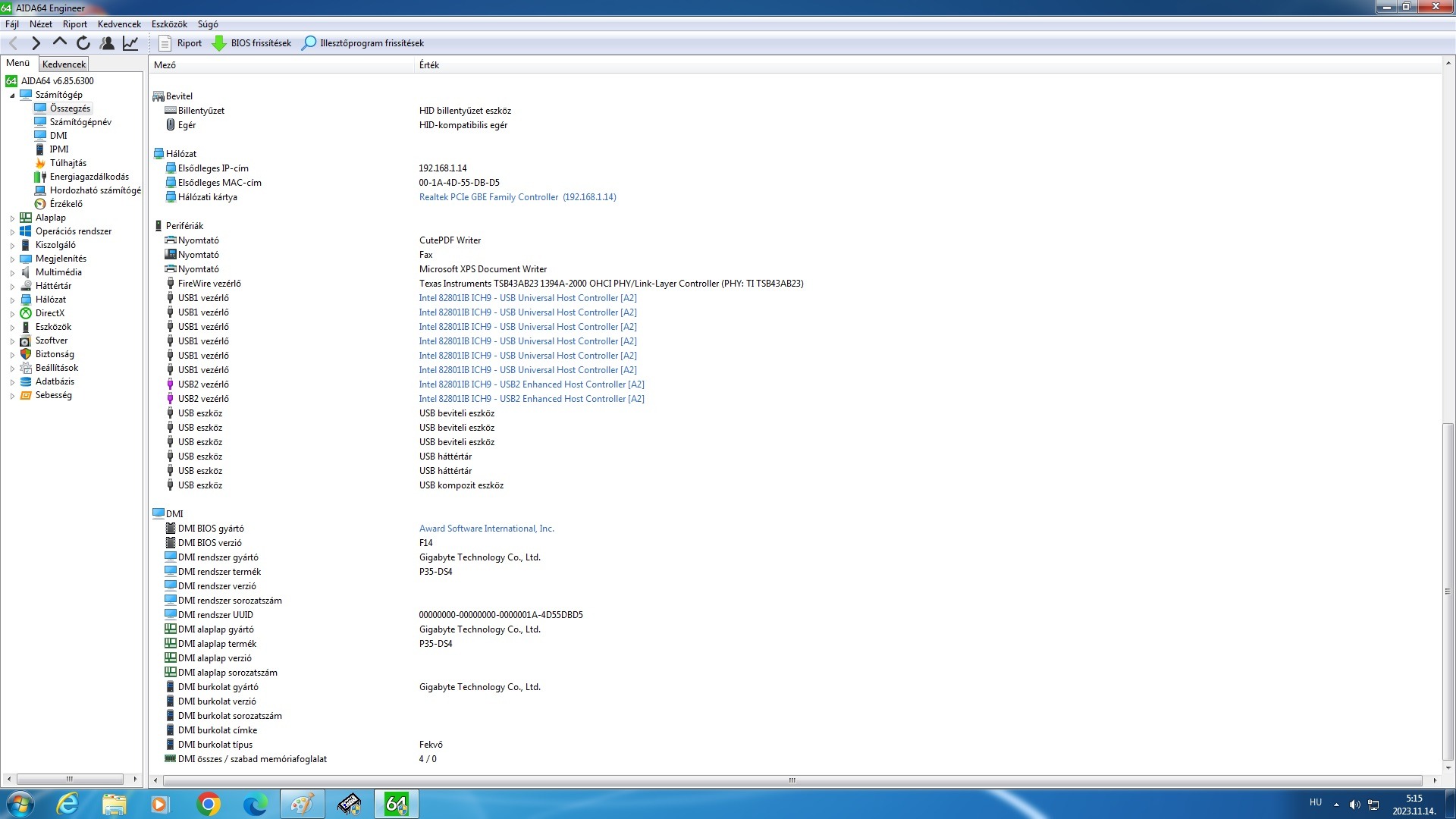The width and height of the screenshot is (1456, 819).
Task: Click the vertical scrollbar thumb
Action: [x=1448, y=591]
